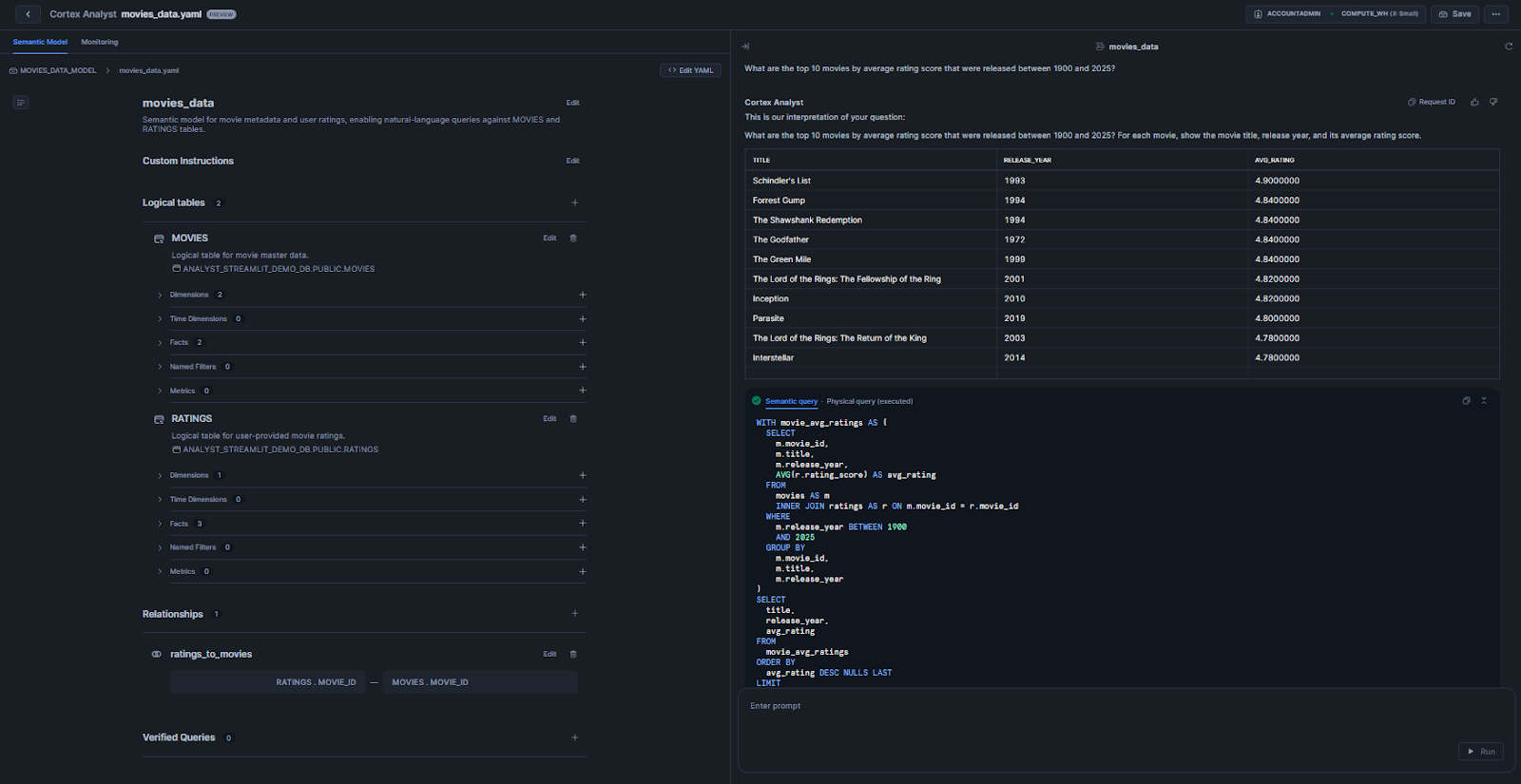The width and height of the screenshot is (1521, 784).
Task: Add a time dimension to MOVIES table
Action: click(x=583, y=319)
